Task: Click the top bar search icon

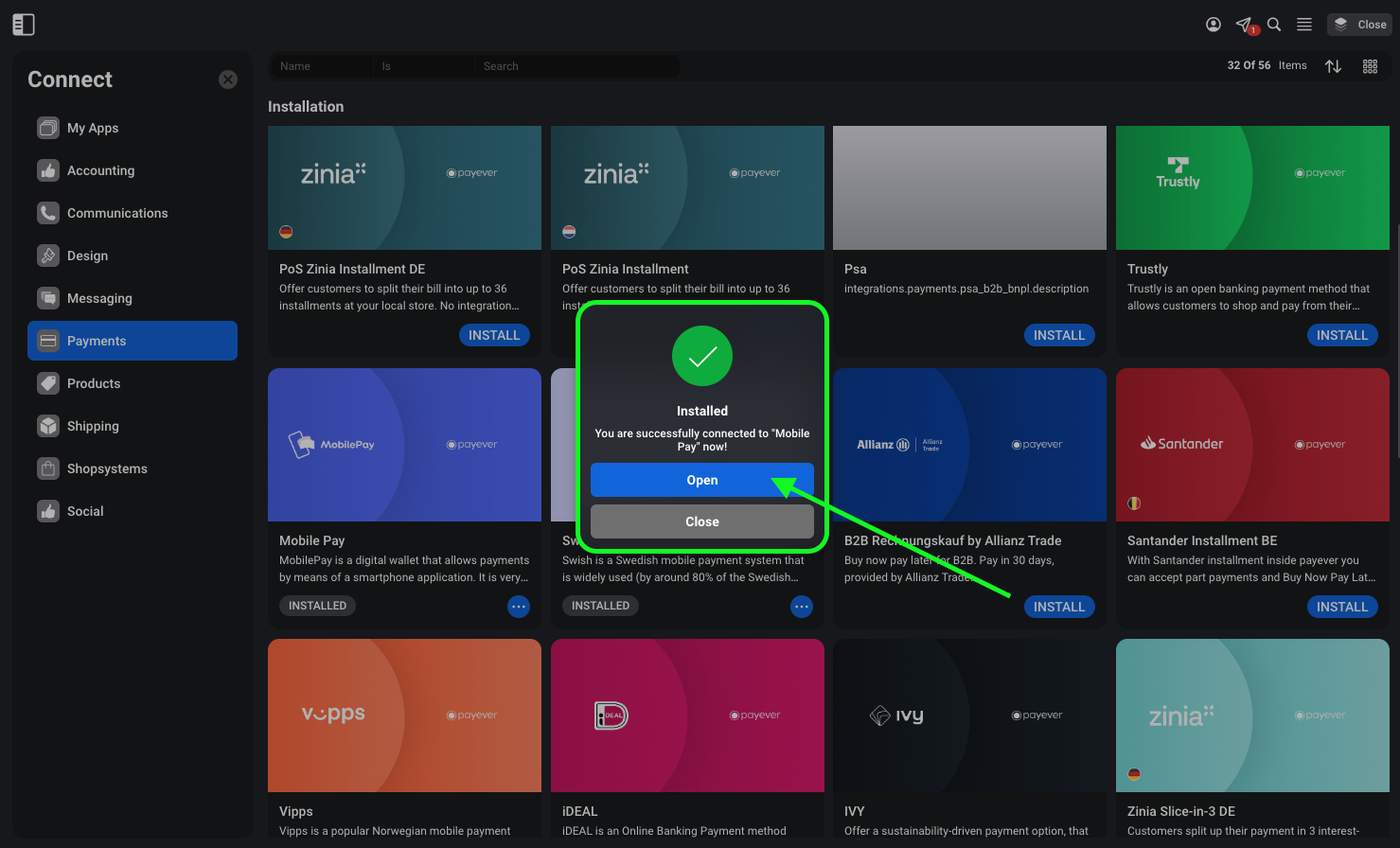Action: (x=1274, y=25)
